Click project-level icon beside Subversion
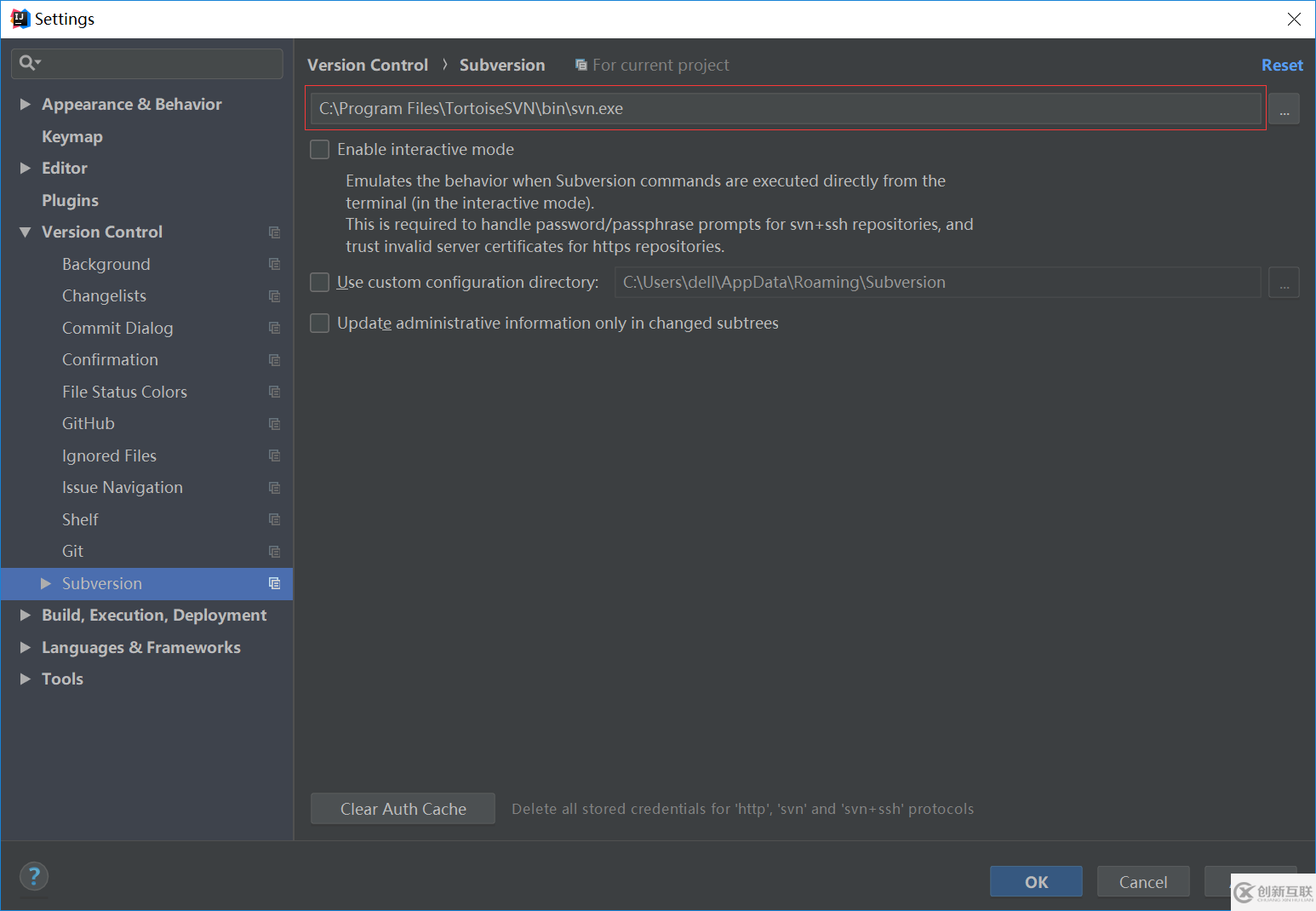This screenshot has width=1316, height=911. 274,583
